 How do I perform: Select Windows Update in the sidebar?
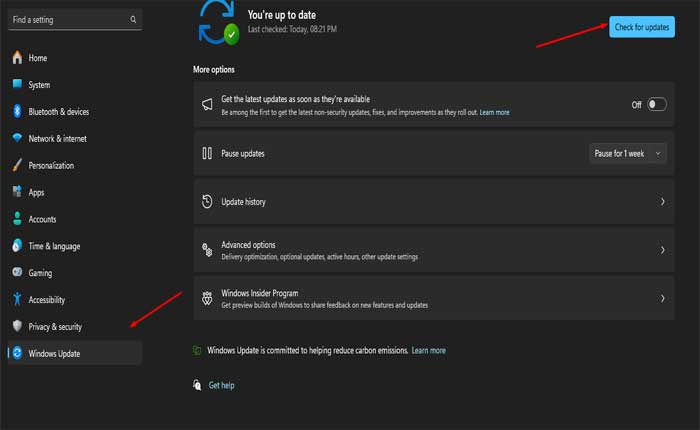point(75,353)
